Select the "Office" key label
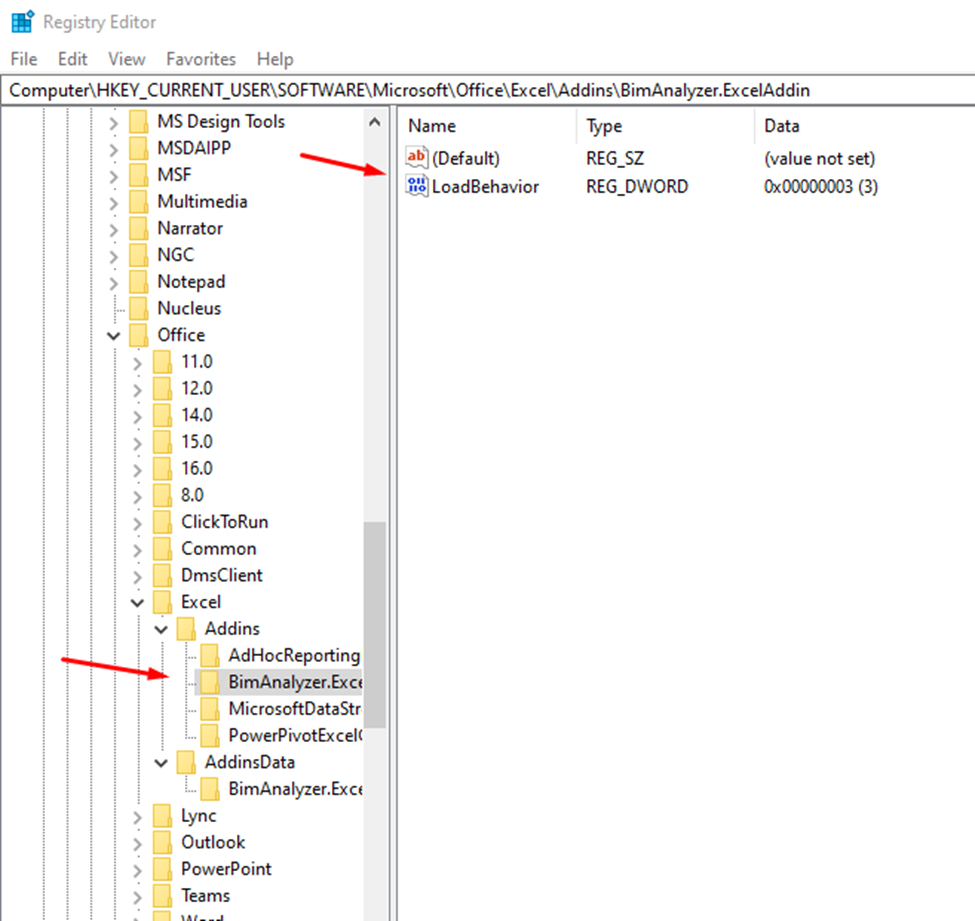975x921 pixels. click(181, 335)
